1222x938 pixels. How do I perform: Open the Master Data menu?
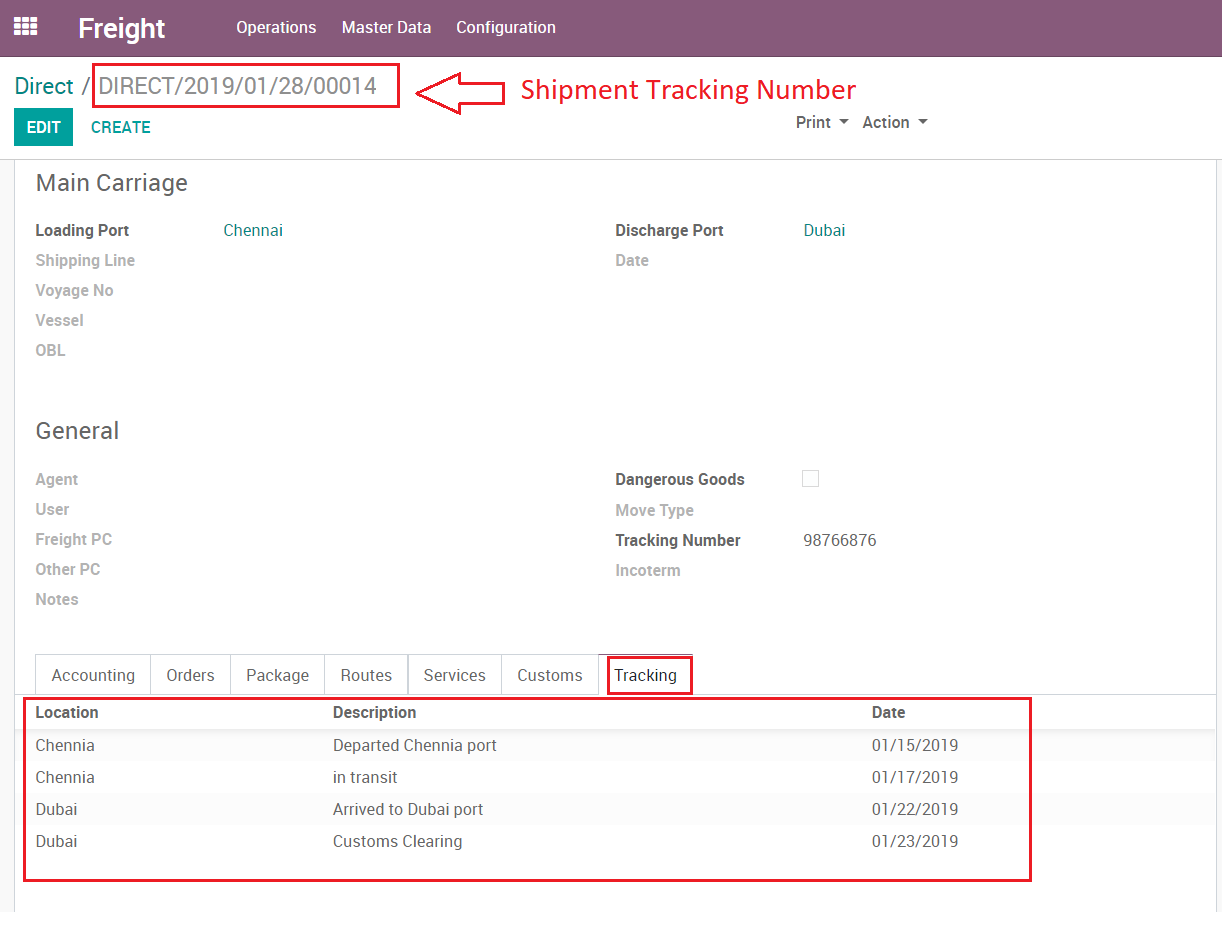[386, 27]
